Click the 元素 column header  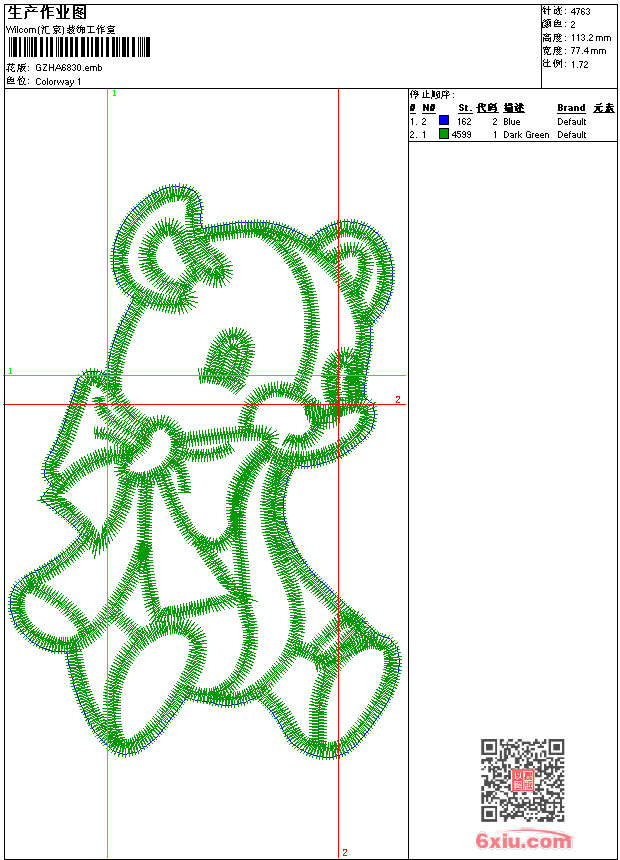tap(604, 108)
